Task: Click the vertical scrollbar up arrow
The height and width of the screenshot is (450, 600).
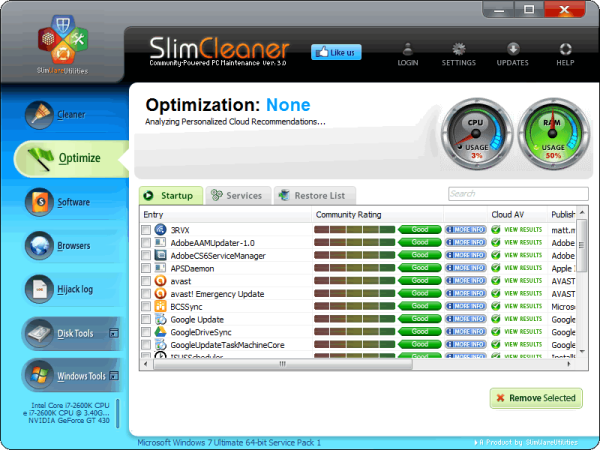Action: tap(582, 212)
